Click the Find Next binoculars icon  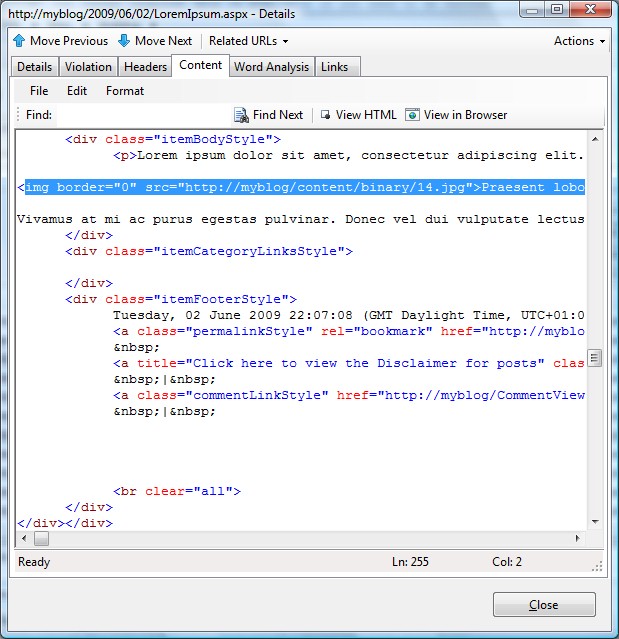click(241, 115)
